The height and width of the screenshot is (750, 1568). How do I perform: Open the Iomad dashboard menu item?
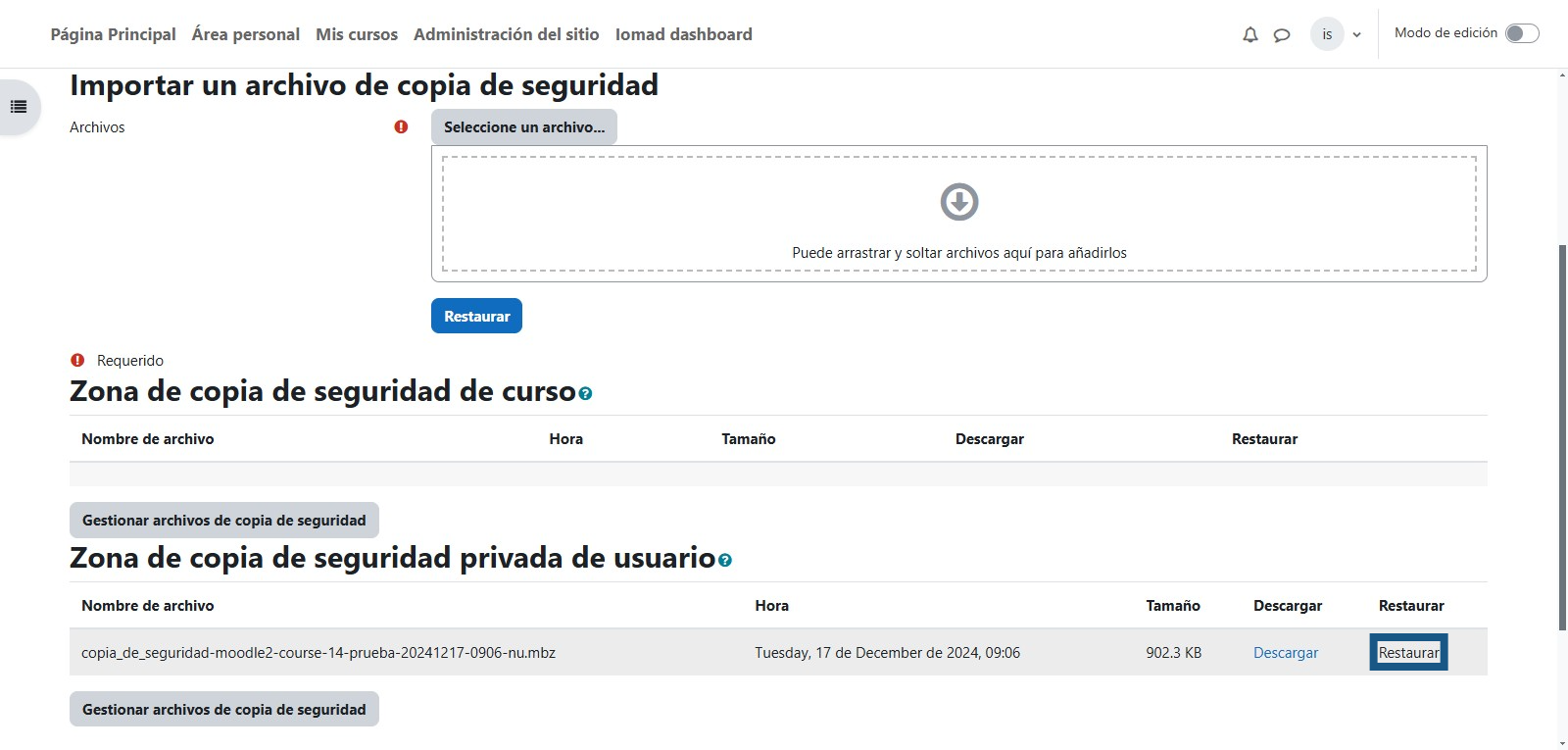pos(683,34)
